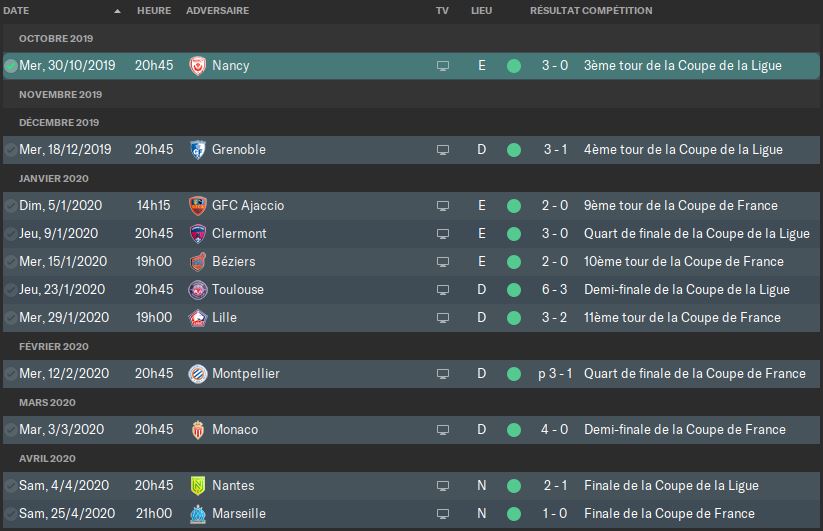This screenshot has width=823, height=531.
Task: Click the Marseille club logo
Action: pyautogui.click(x=197, y=514)
